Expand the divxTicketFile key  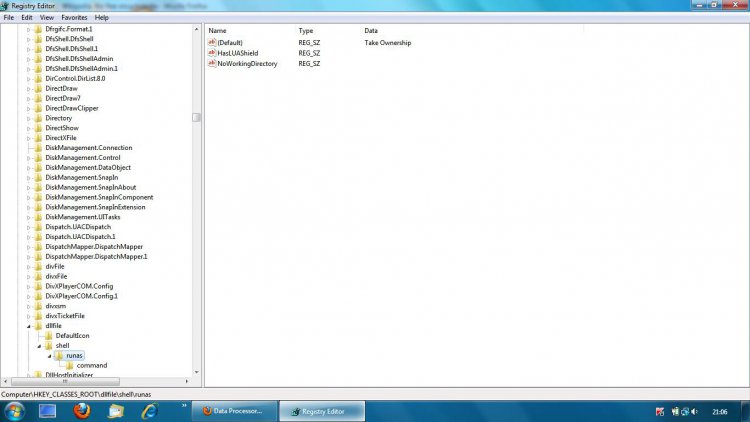tap(28, 315)
